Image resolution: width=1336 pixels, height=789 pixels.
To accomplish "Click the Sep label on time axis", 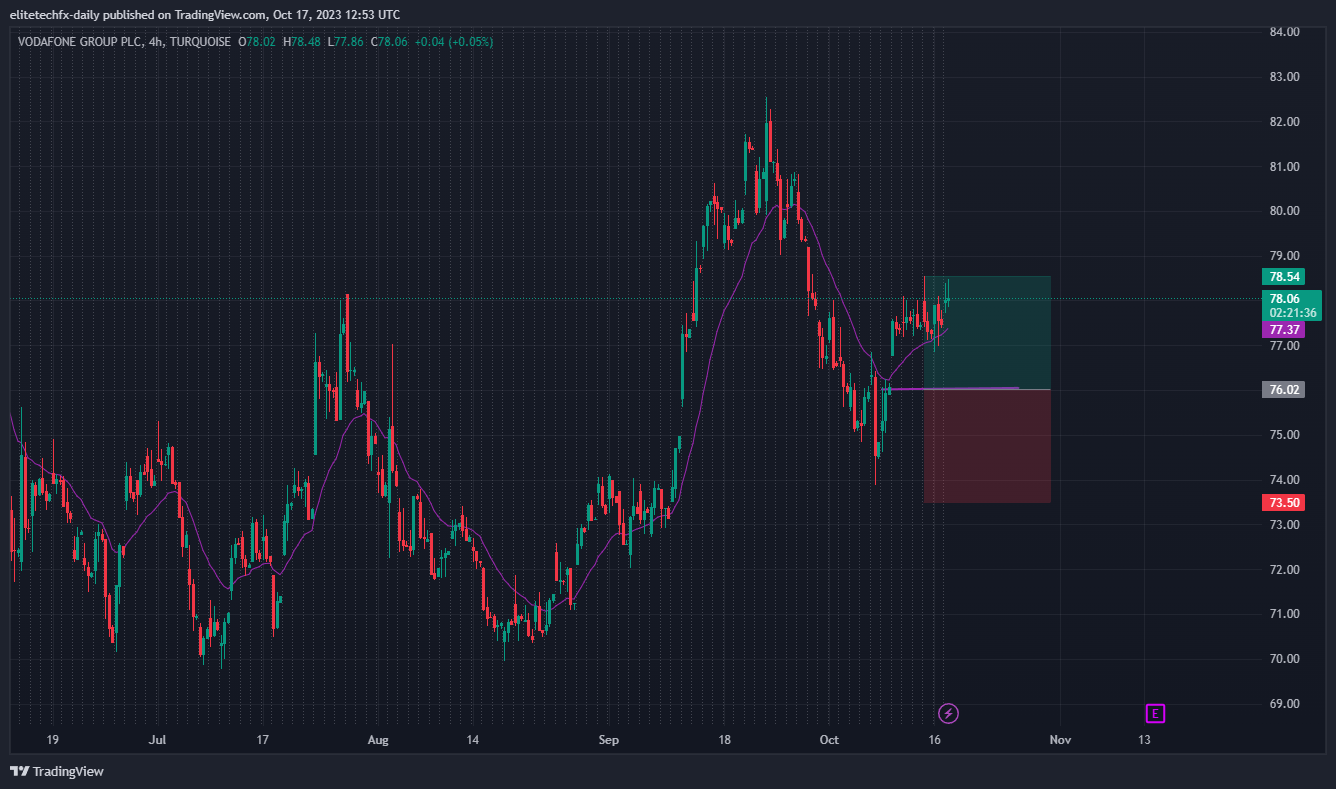I will tap(609, 741).
